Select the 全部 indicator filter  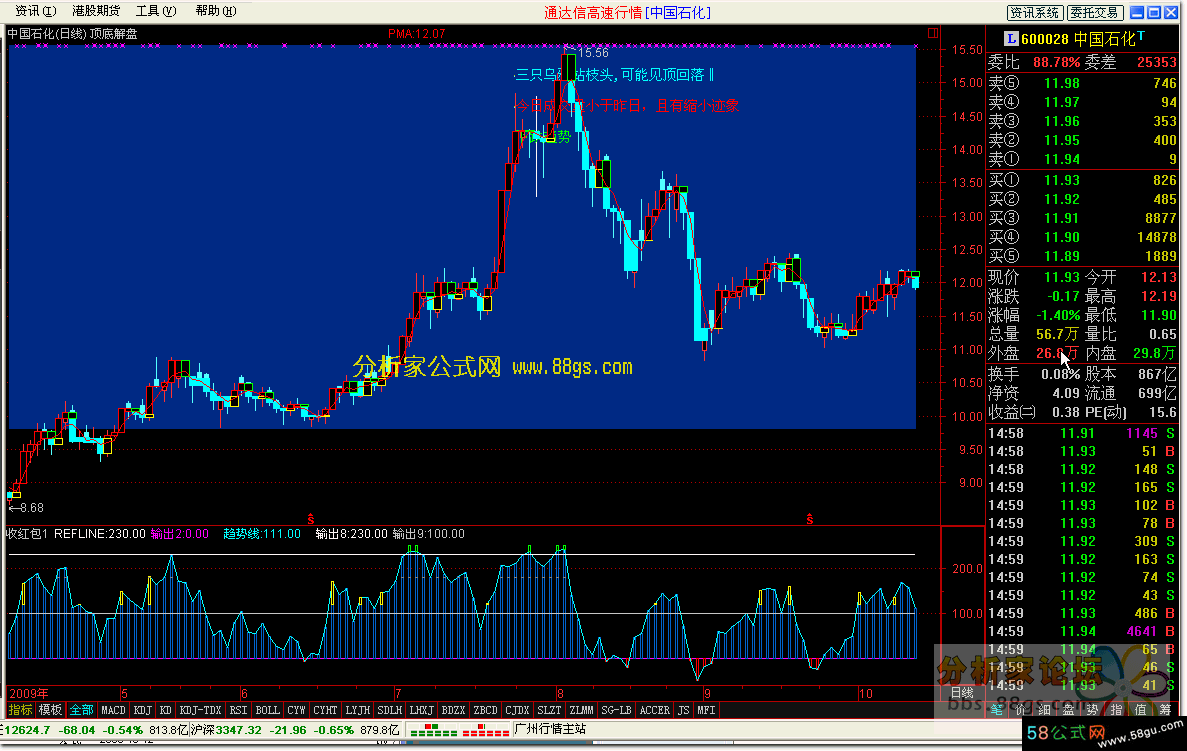click(82, 710)
